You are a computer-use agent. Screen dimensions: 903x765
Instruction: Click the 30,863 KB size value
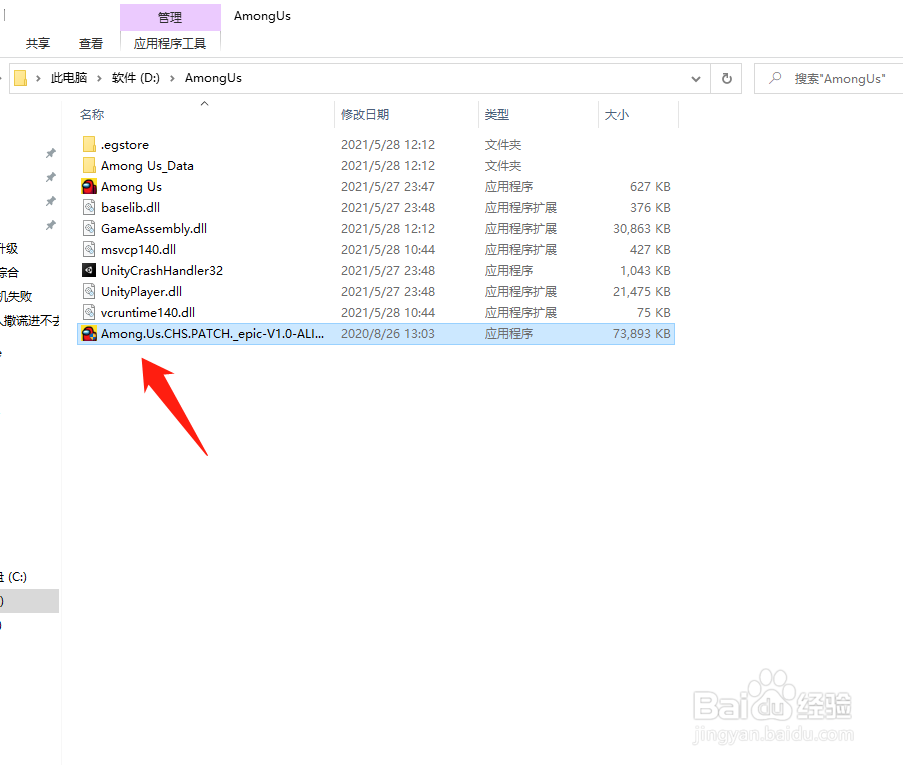pos(642,229)
